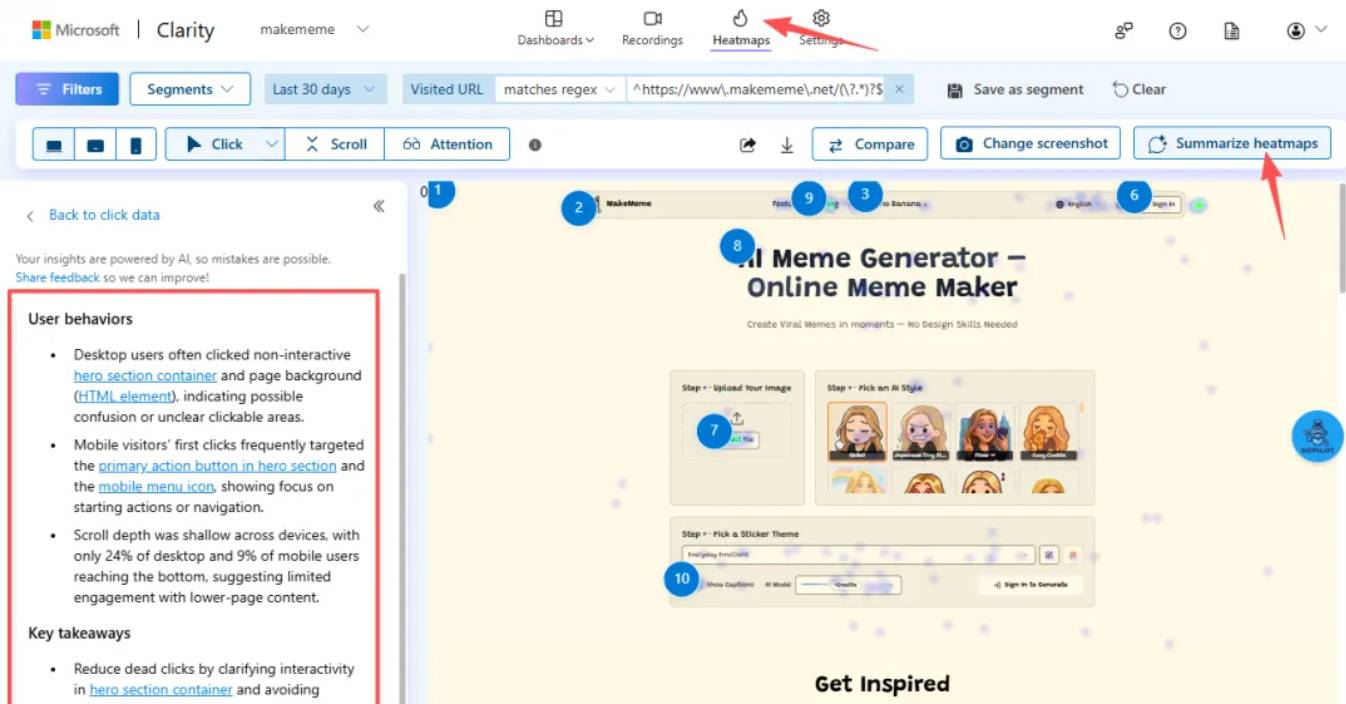Open the Last 30 days date range
1346x704 pixels.
pos(324,89)
